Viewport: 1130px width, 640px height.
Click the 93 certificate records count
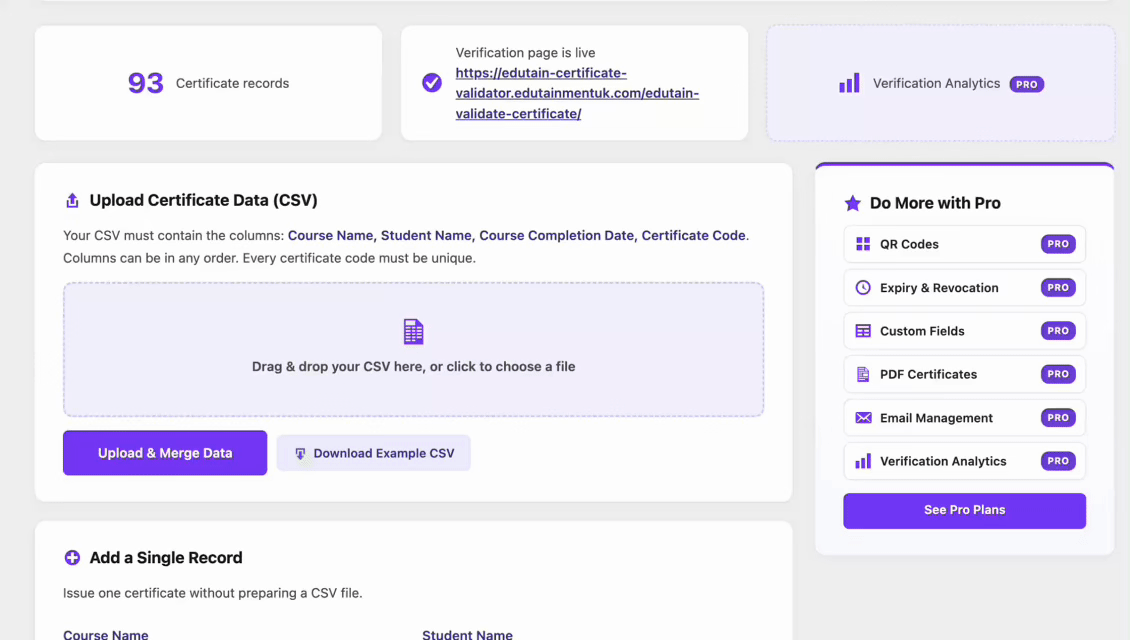pos(146,83)
